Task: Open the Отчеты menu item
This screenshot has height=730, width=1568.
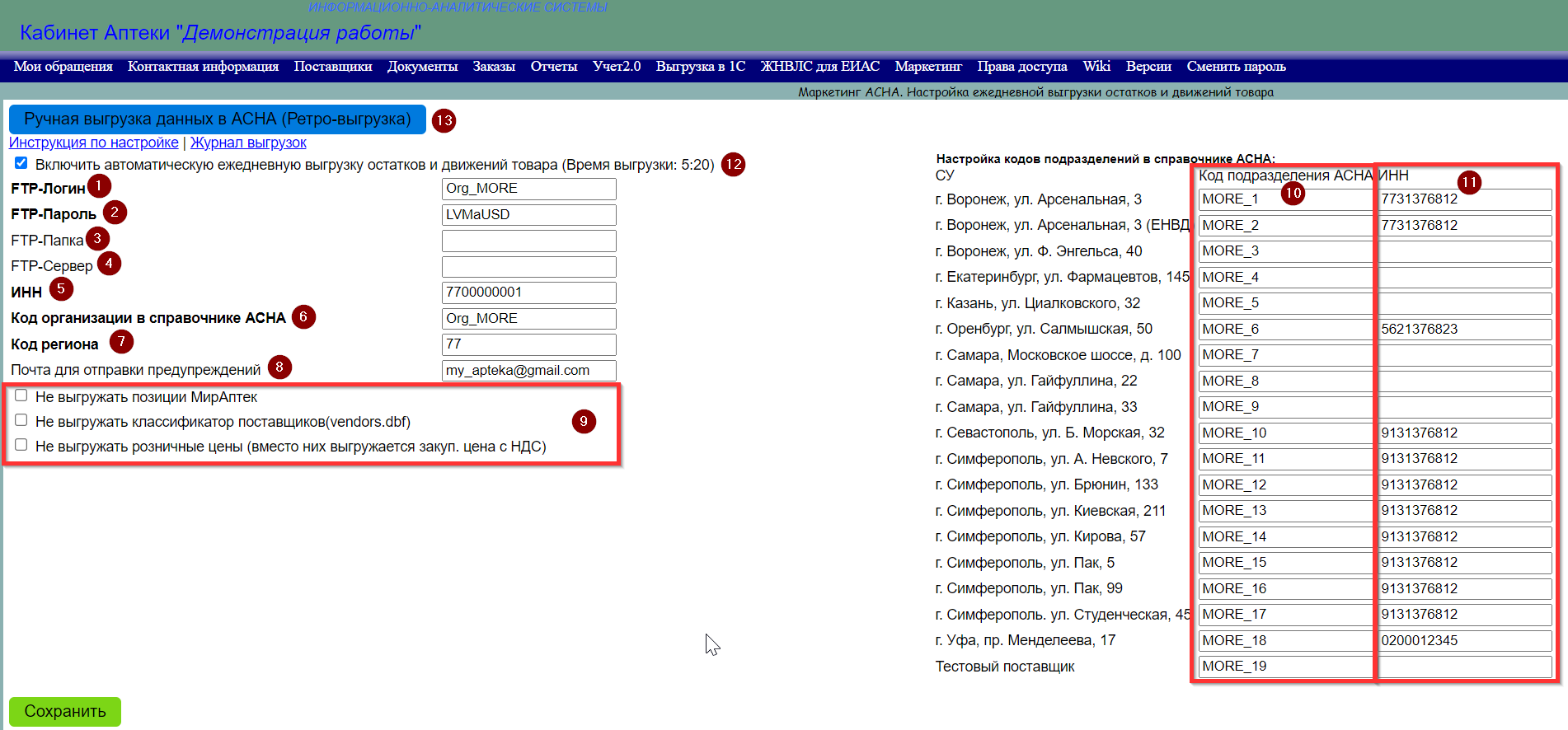Action: coord(553,67)
